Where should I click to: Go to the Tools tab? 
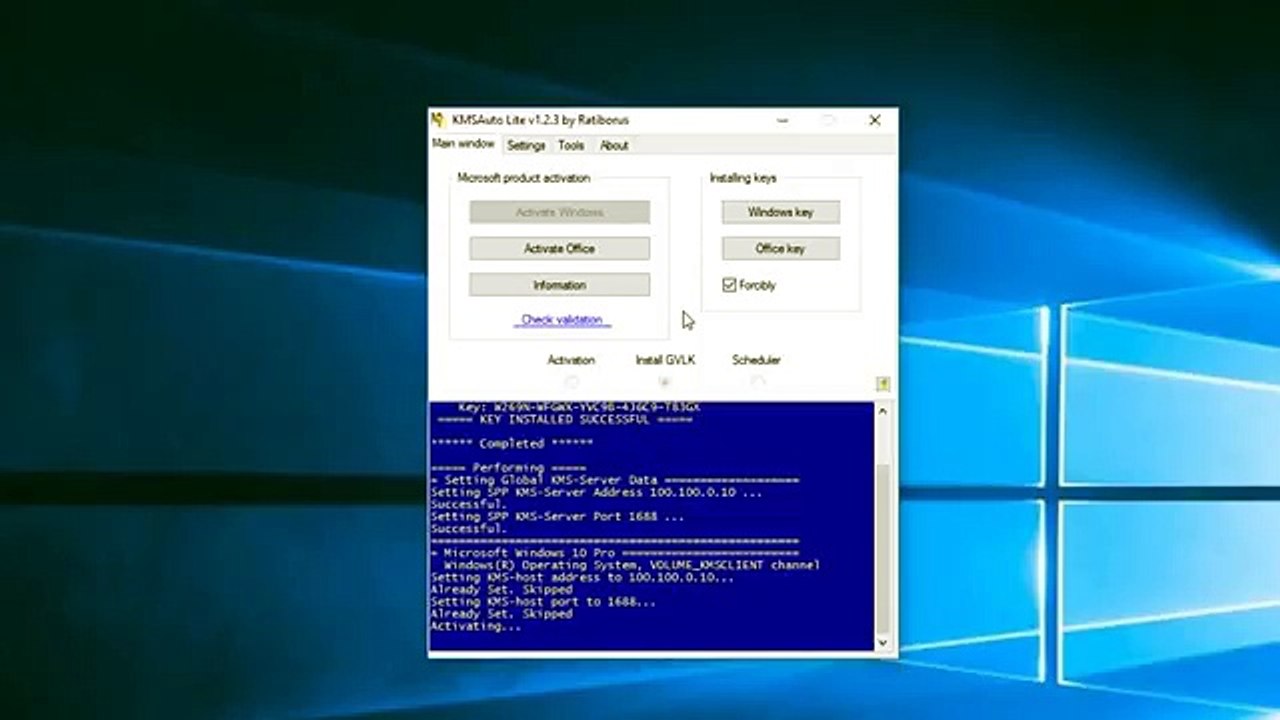pos(571,145)
